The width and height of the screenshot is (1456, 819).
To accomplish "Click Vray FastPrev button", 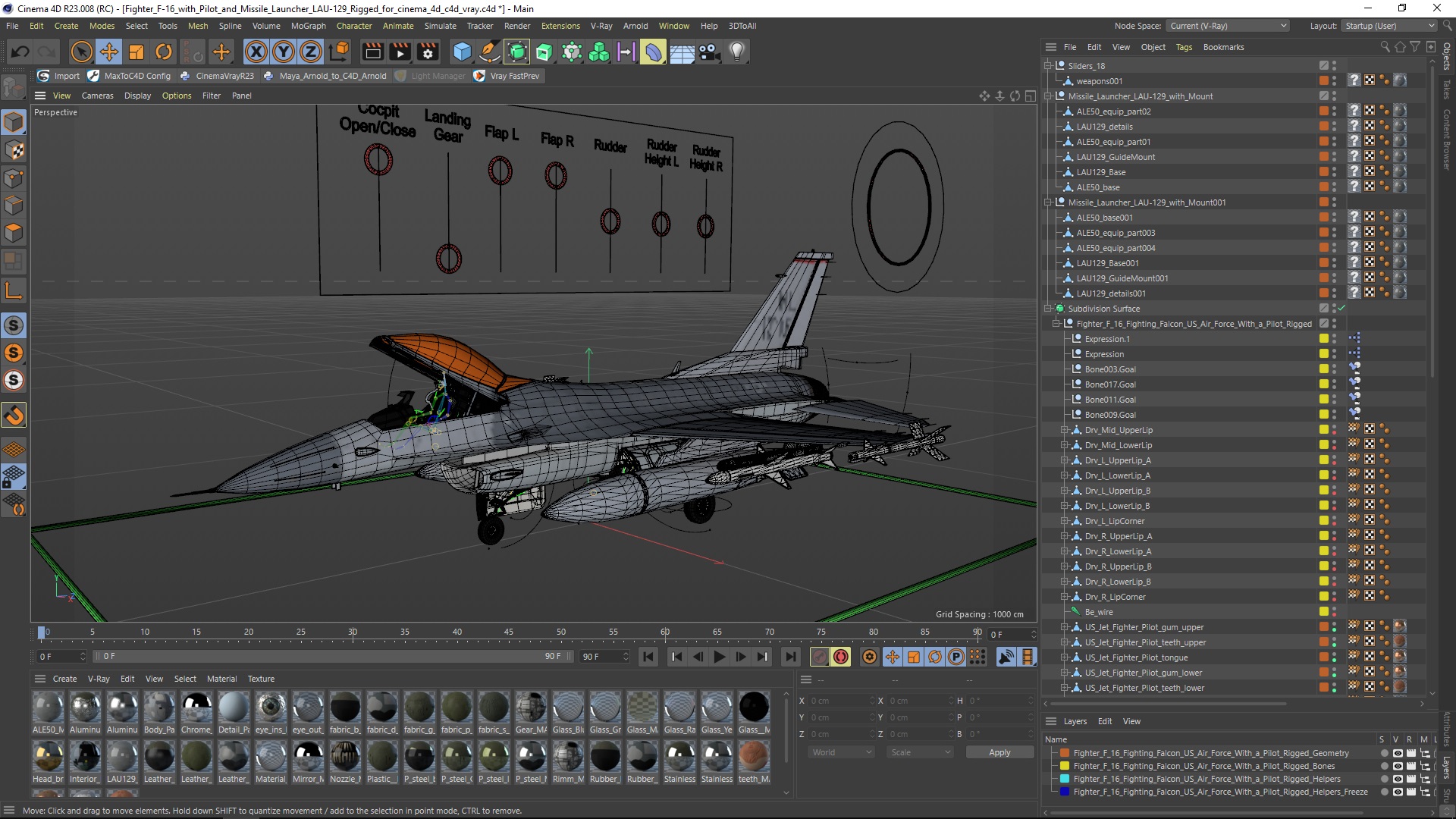I will pyautogui.click(x=507, y=76).
